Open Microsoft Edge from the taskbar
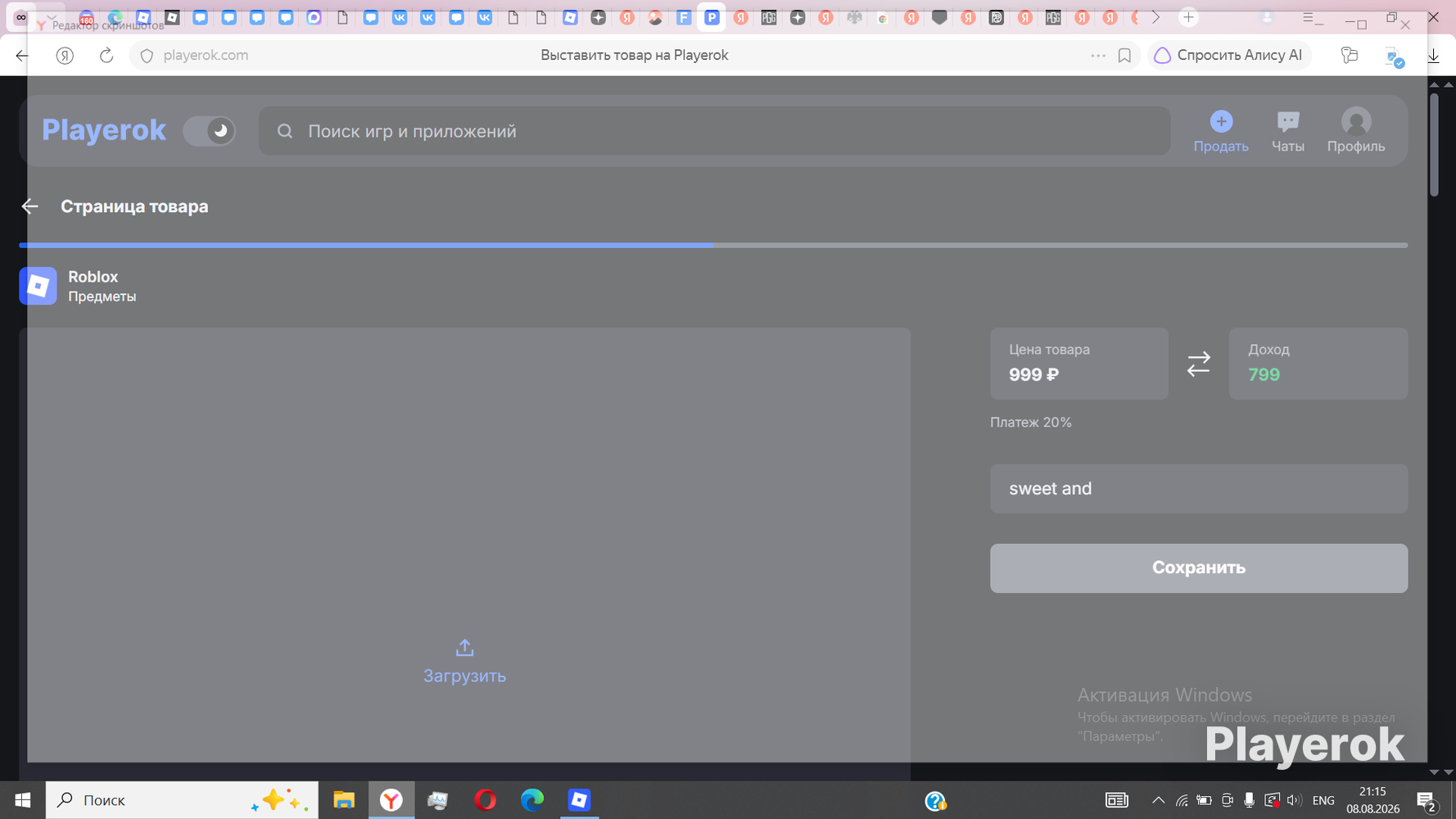This screenshot has height=819, width=1456. coord(532,800)
